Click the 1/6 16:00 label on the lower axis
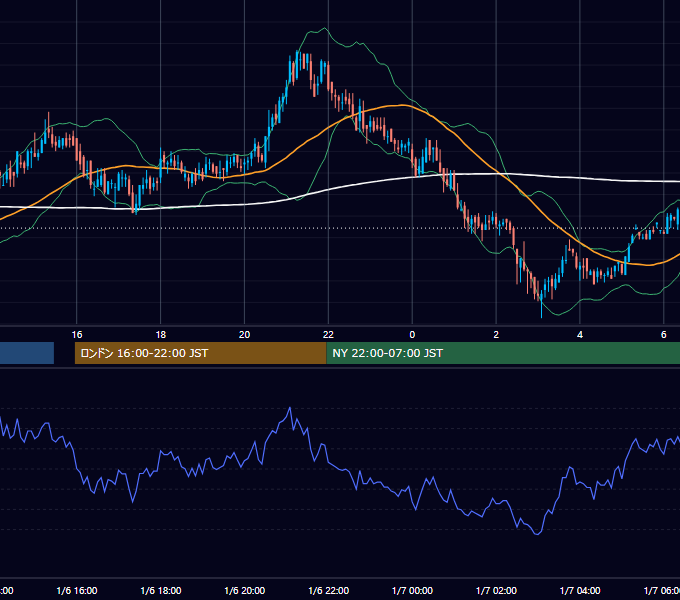 coord(77,590)
